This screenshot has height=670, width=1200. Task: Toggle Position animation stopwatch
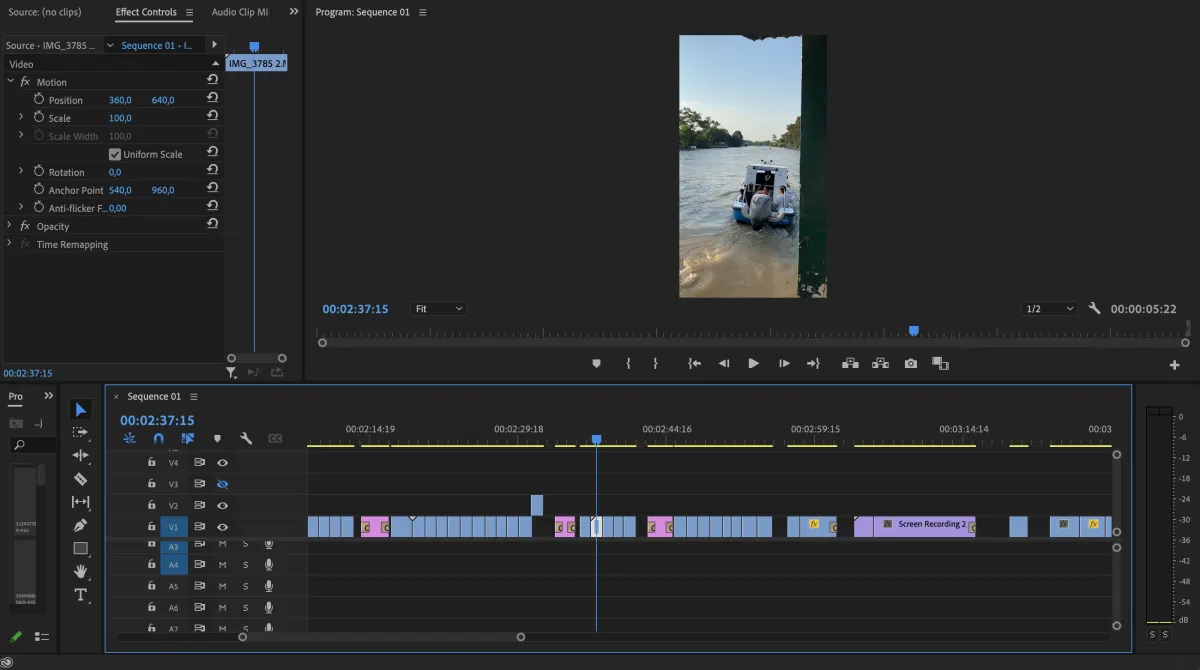[x=39, y=99]
